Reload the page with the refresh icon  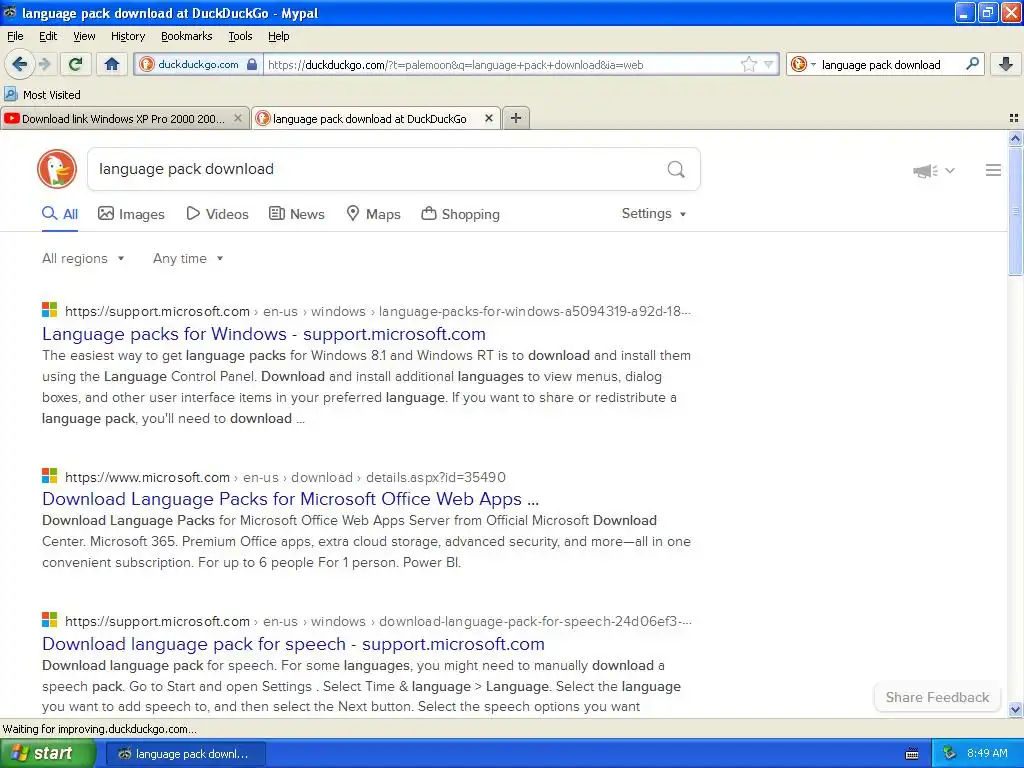tap(75, 64)
